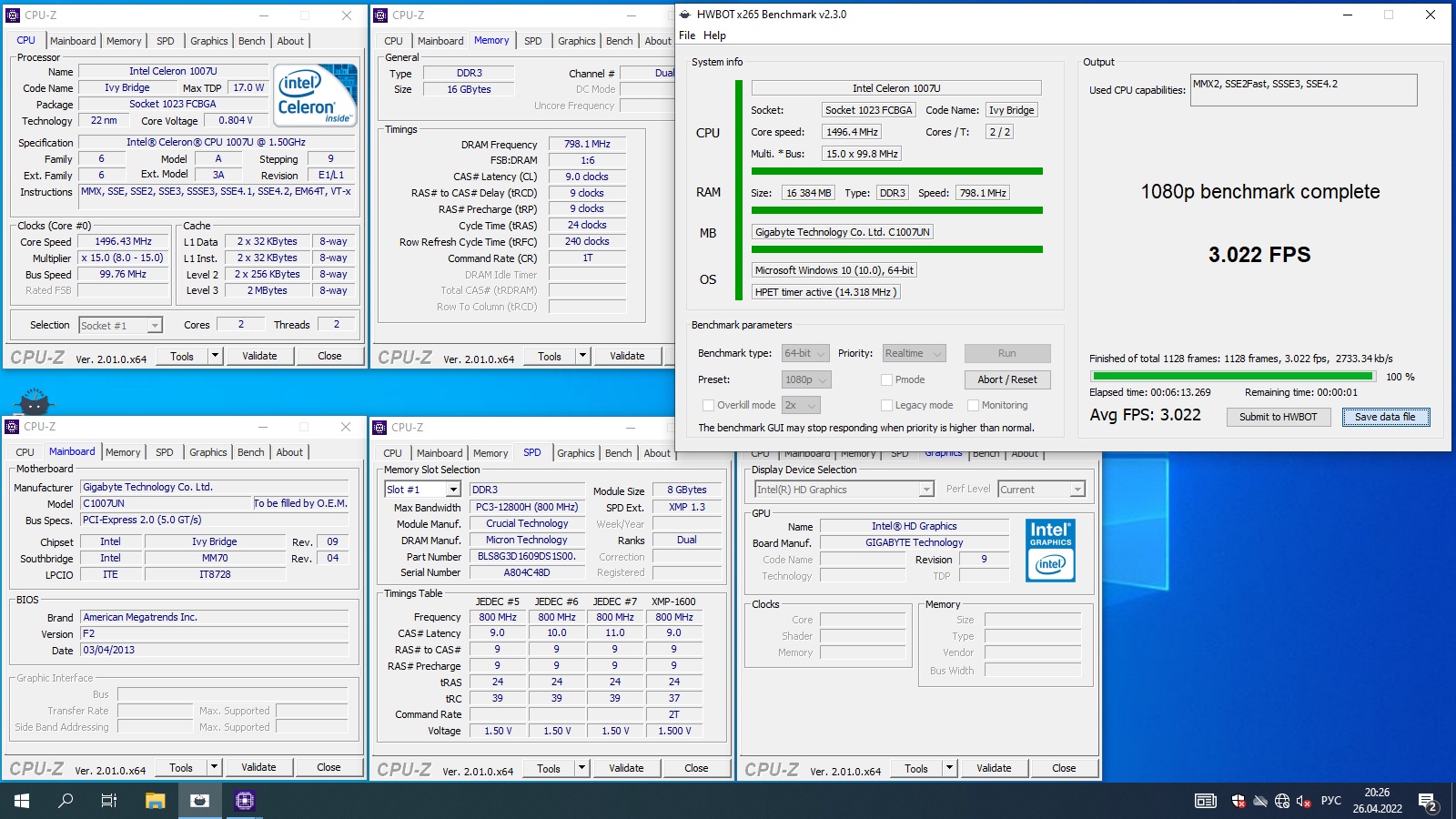Click Close in the Graphics CPU-Z window
Screen dimensions: 1456x819
[x=1064, y=768]
